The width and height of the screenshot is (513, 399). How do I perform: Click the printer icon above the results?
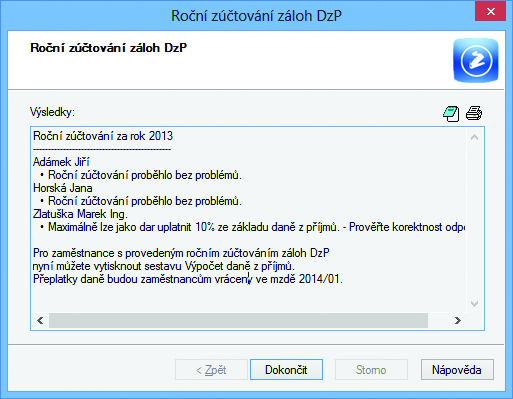(x=474, y=113)
